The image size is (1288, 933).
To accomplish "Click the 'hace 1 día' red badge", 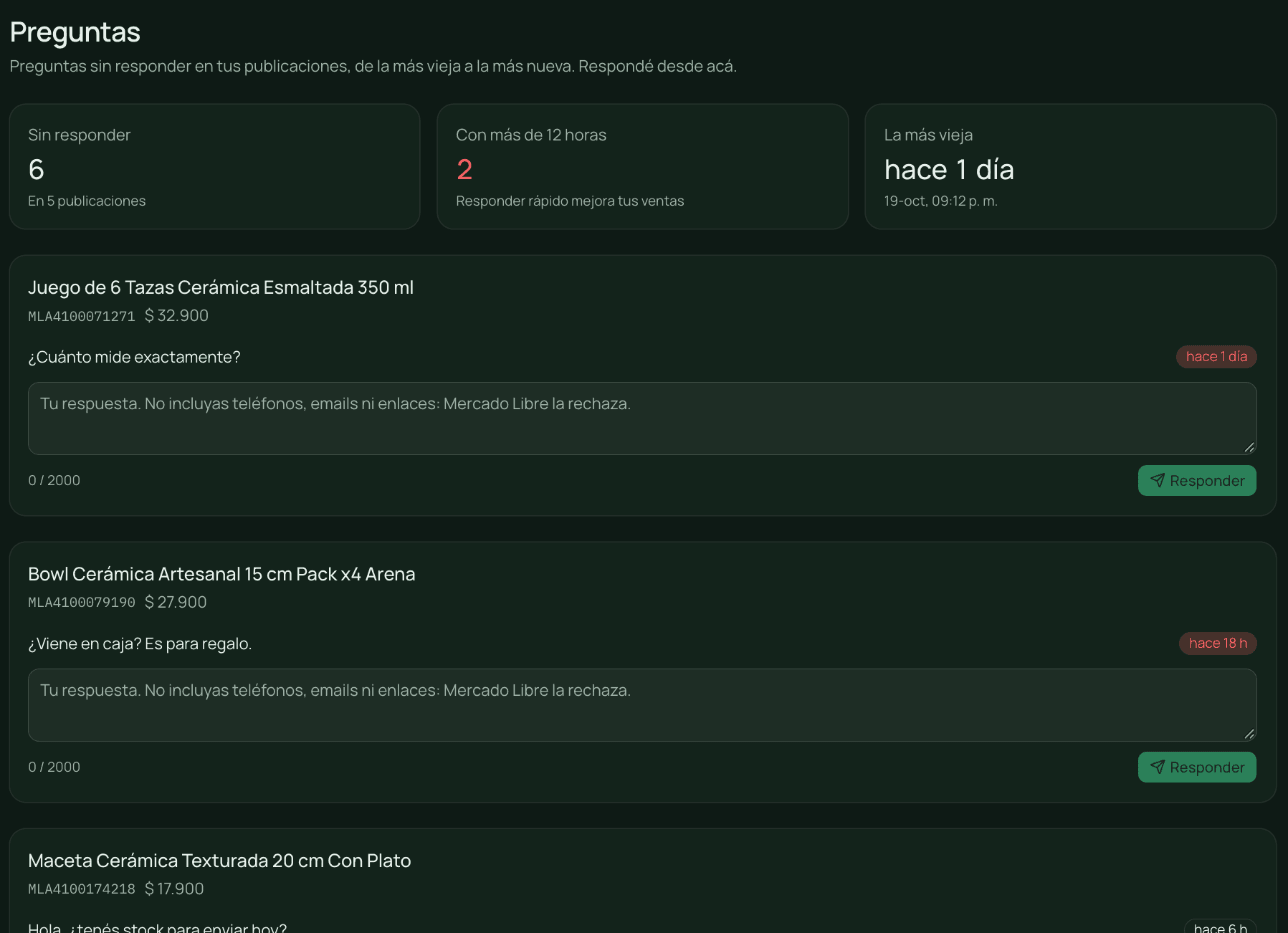I will point(1216,357).
